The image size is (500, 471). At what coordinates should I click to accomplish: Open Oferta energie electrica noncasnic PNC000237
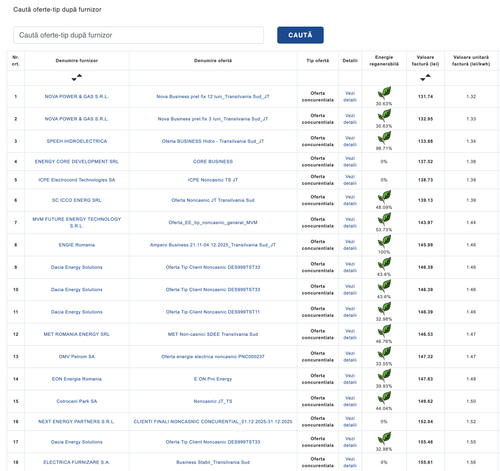coord(213,356)
